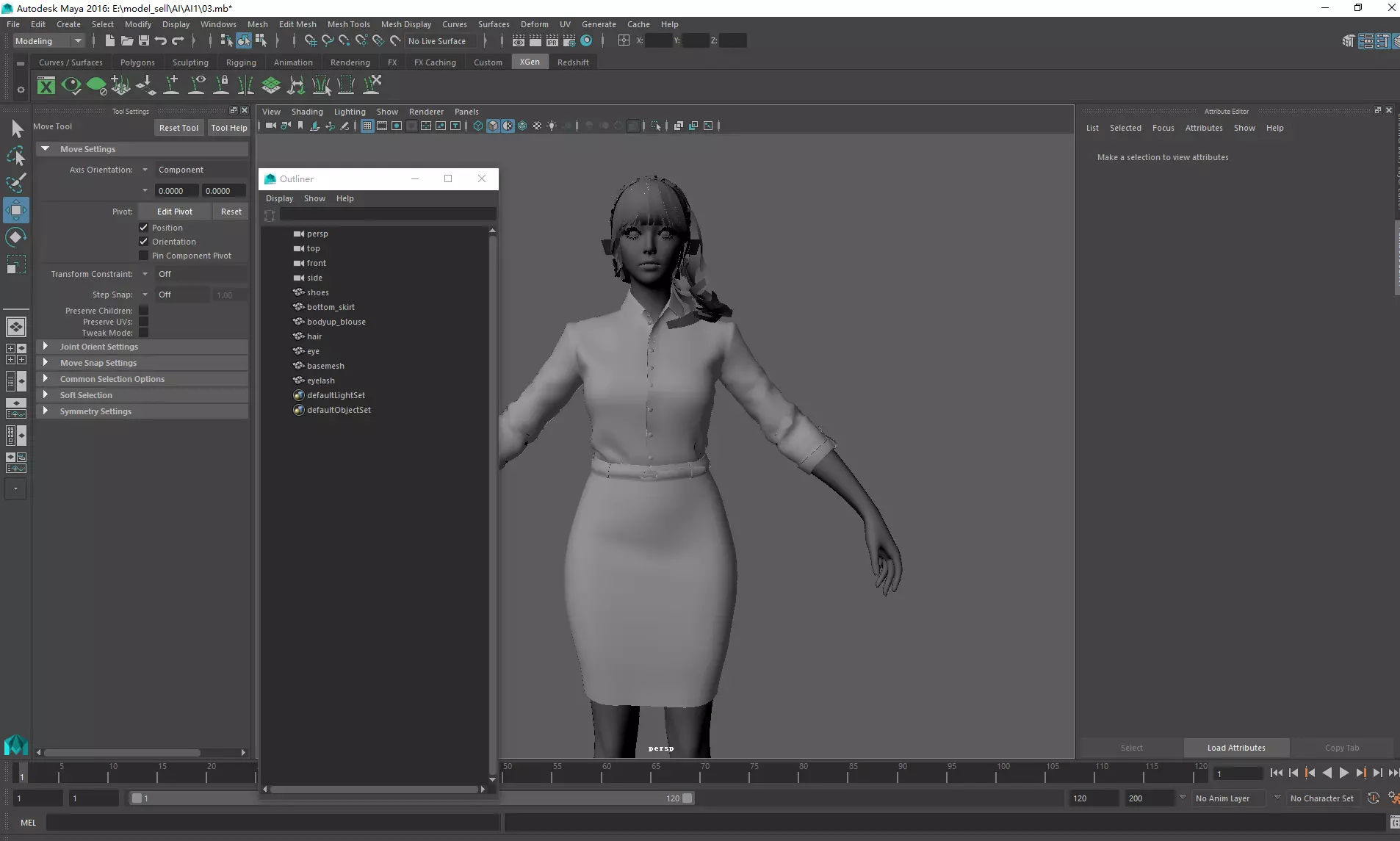Click the viewport Select Camera icon
Viewport: 1400px width, 841px height.
[x=271, y=126]
